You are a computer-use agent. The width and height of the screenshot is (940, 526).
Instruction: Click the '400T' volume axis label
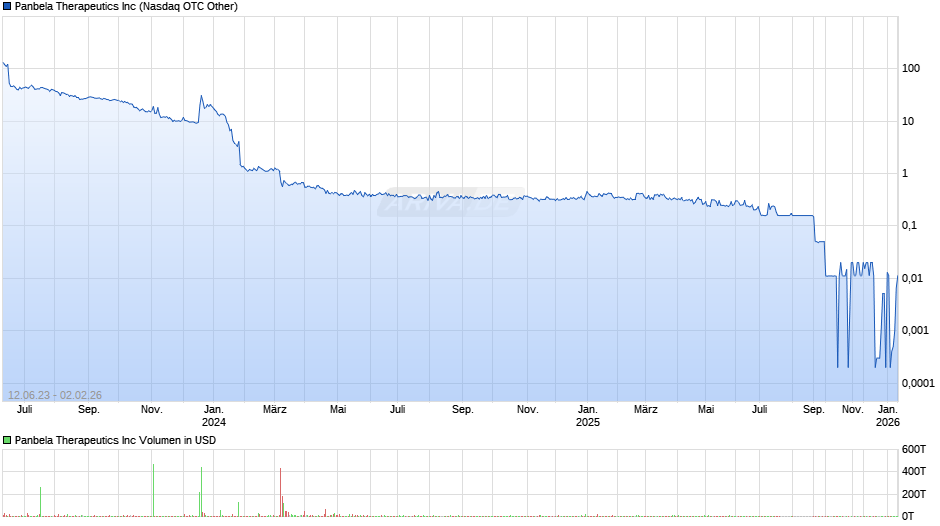(x=914, y=471)
